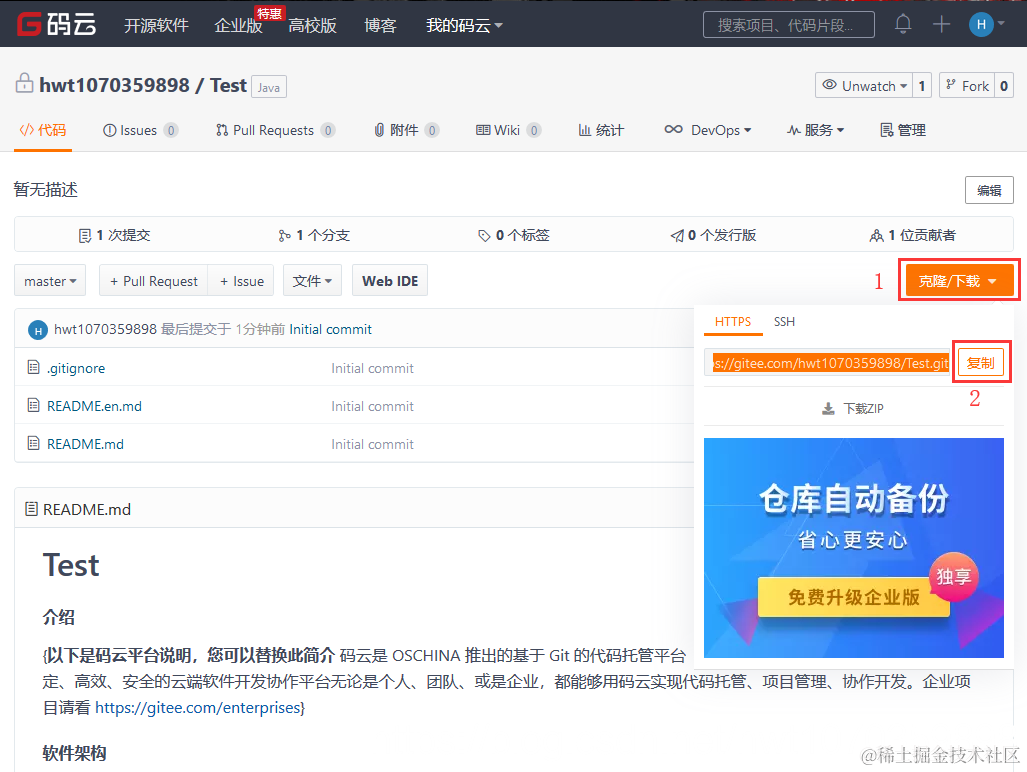
Task: Click the .gitignore file icon
Action: (x=33, y=367)
